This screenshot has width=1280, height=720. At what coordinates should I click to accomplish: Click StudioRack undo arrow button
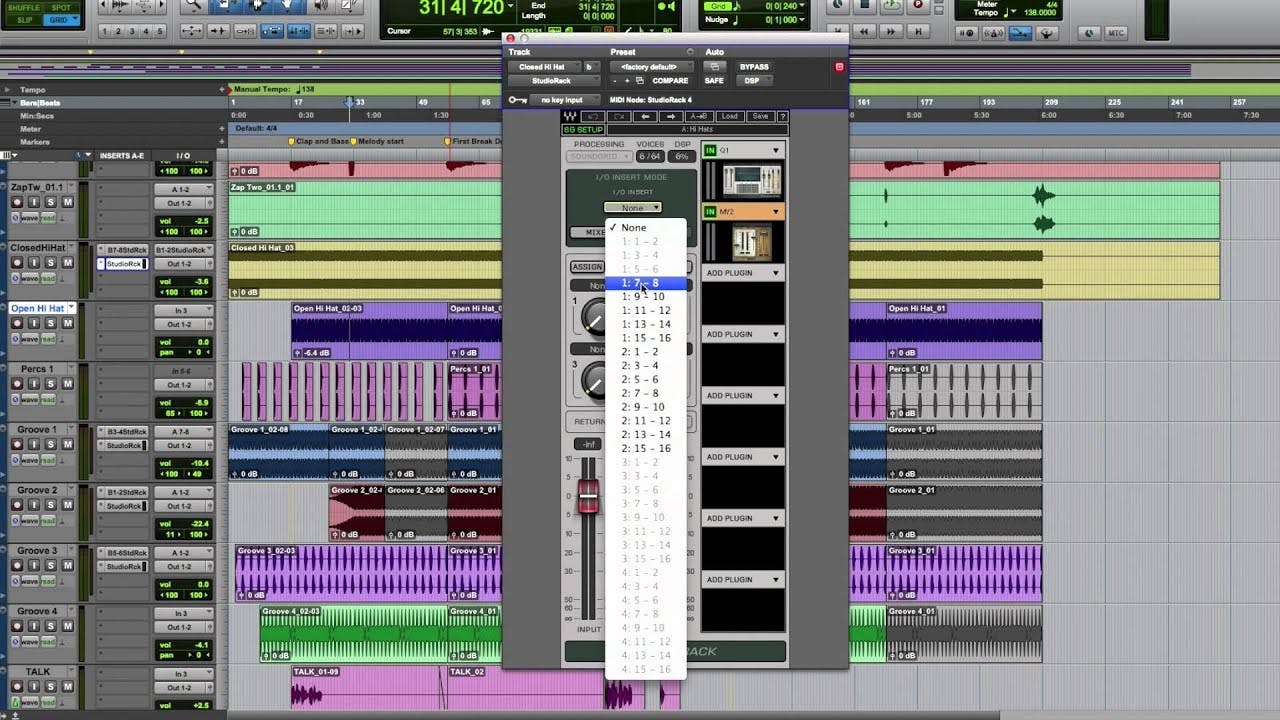click(x=593, y=116)
